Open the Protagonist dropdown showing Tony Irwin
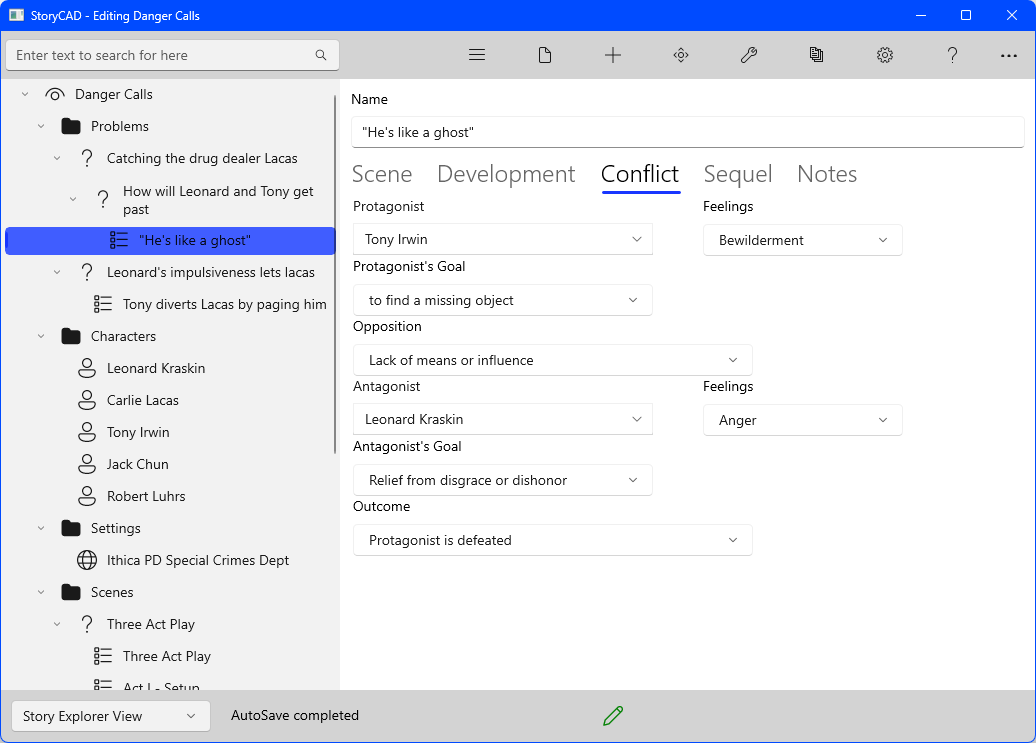 [x=503, y=239]
